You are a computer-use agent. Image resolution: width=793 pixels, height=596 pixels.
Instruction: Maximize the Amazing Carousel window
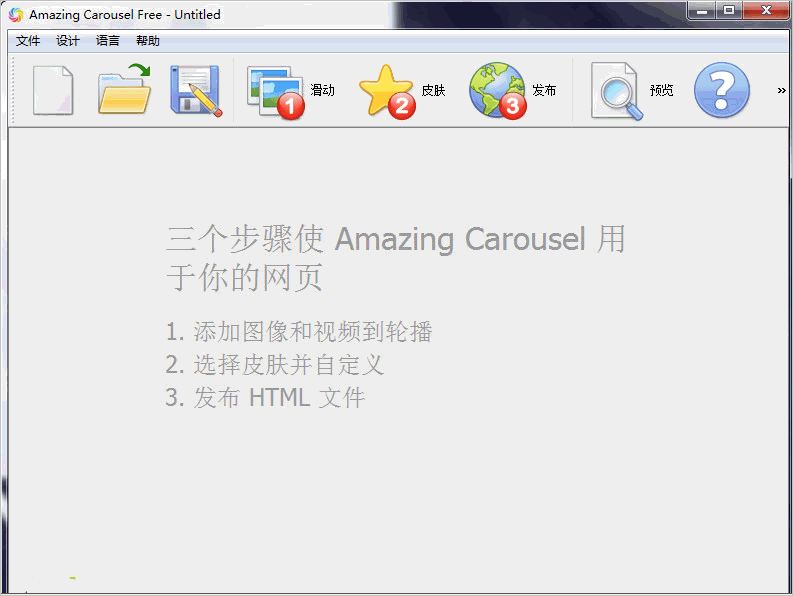729,10
